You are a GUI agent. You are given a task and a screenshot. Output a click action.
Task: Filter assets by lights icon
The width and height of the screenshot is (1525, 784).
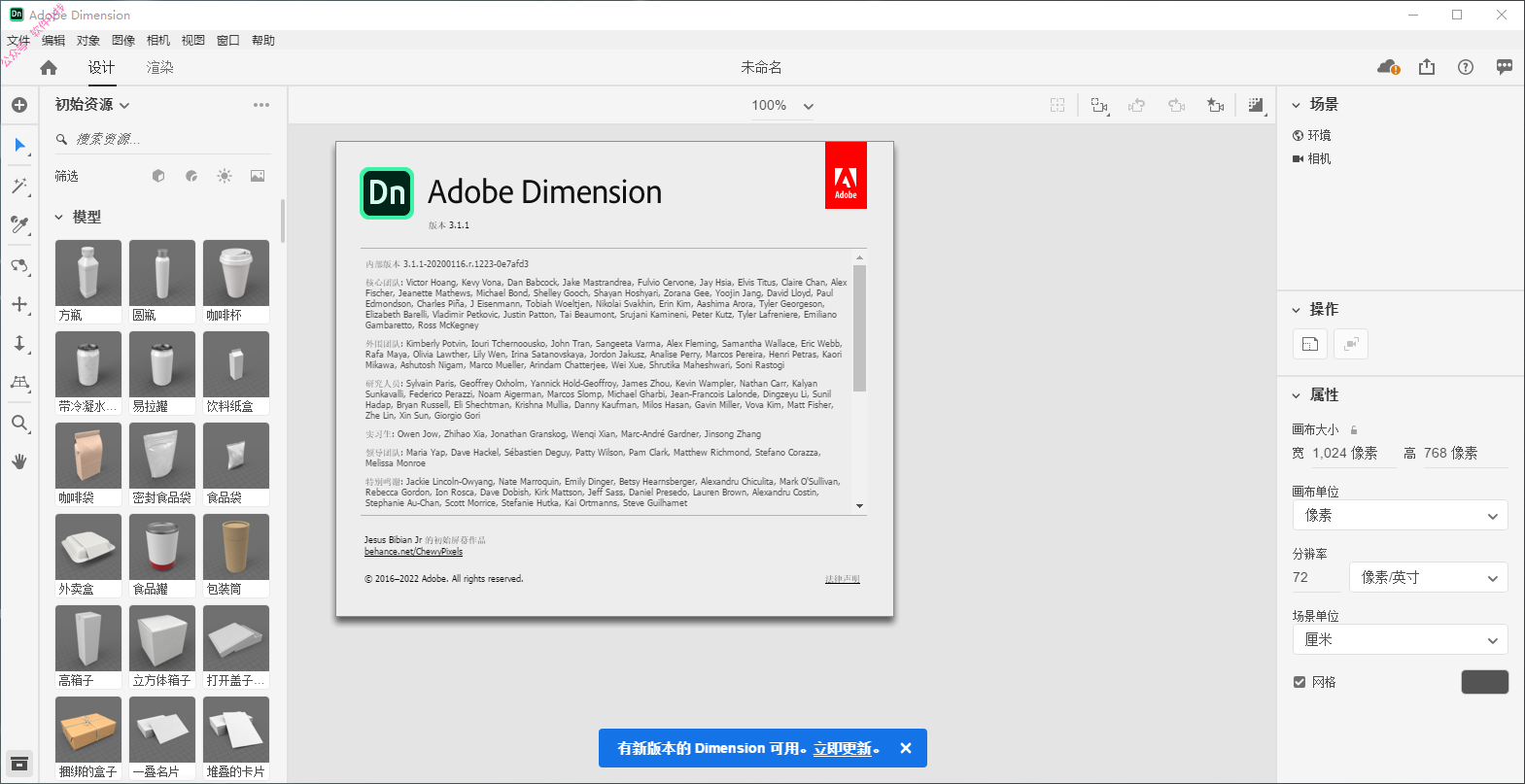click(x=225, y=176)
